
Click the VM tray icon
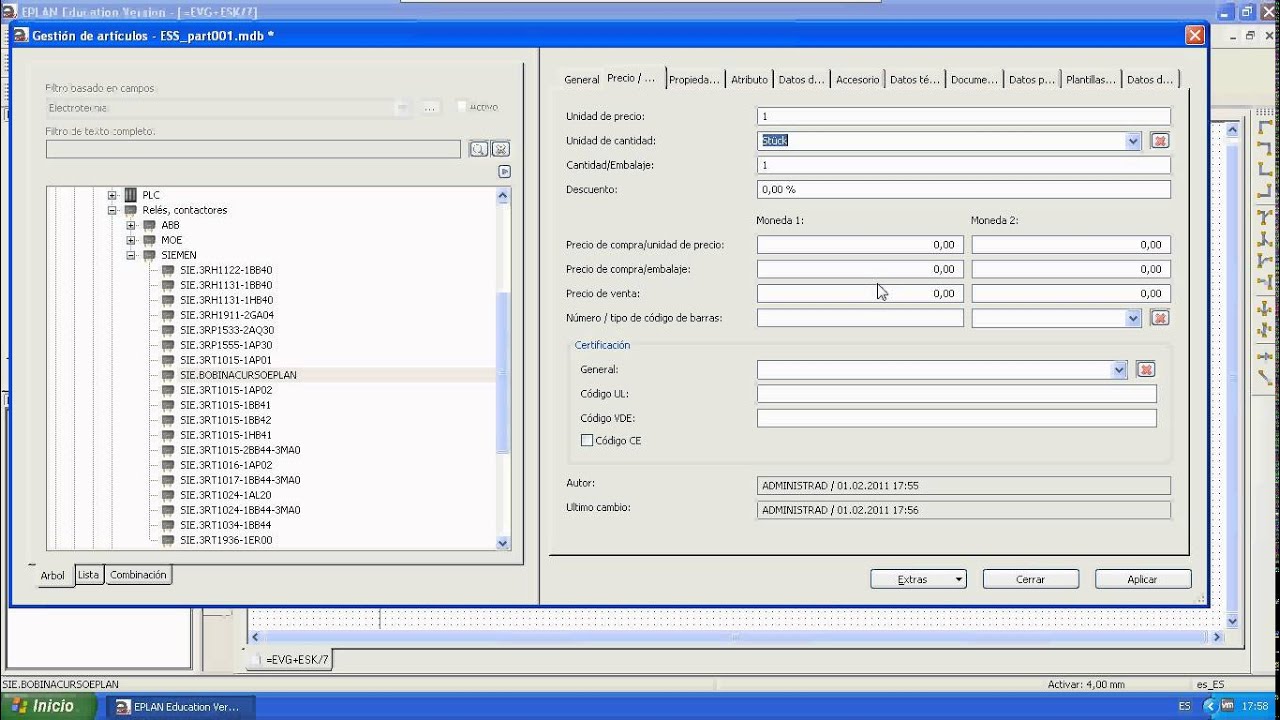tap(1227, 706)
